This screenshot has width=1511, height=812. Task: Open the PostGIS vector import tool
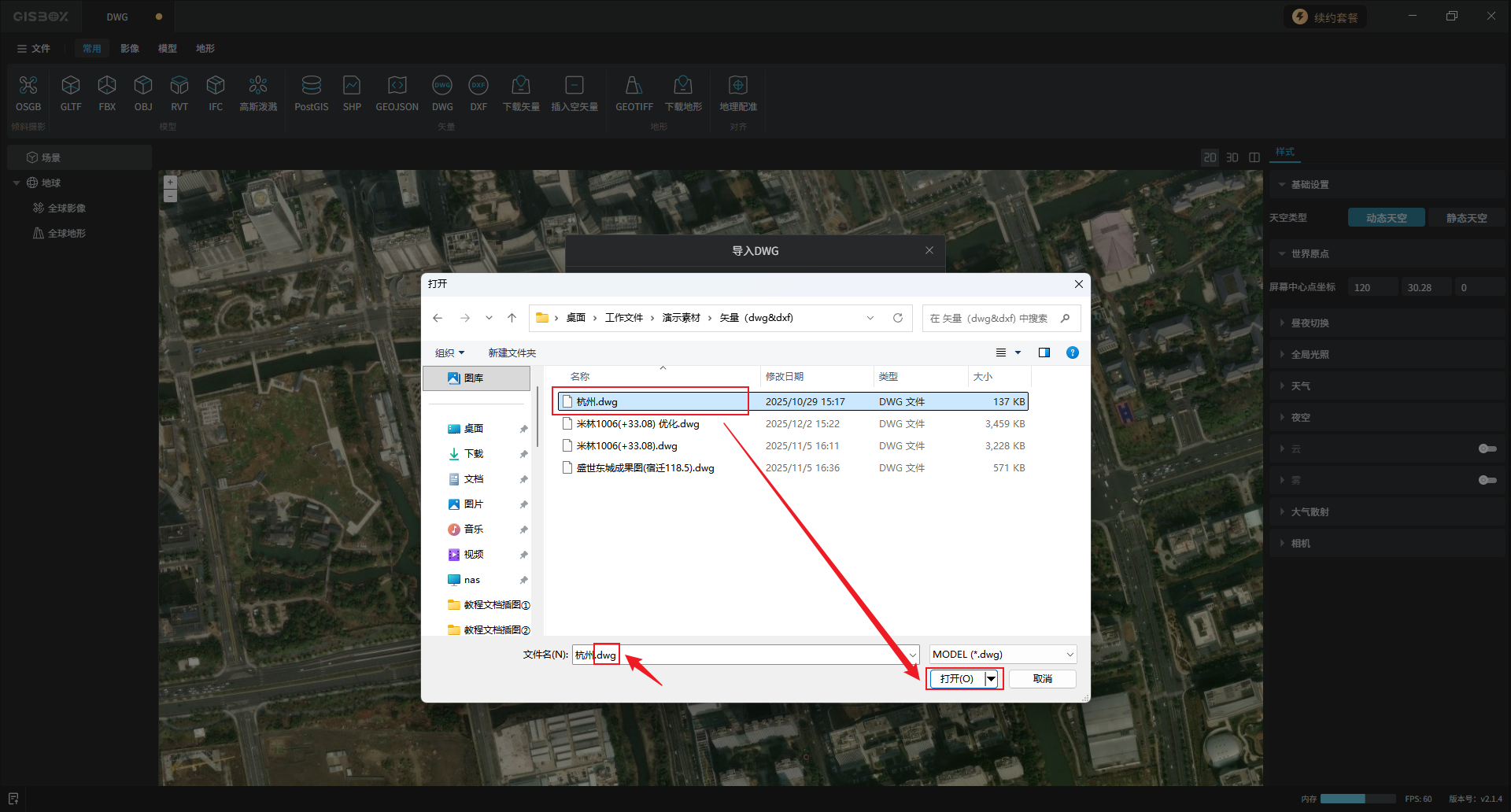point(311,86)
